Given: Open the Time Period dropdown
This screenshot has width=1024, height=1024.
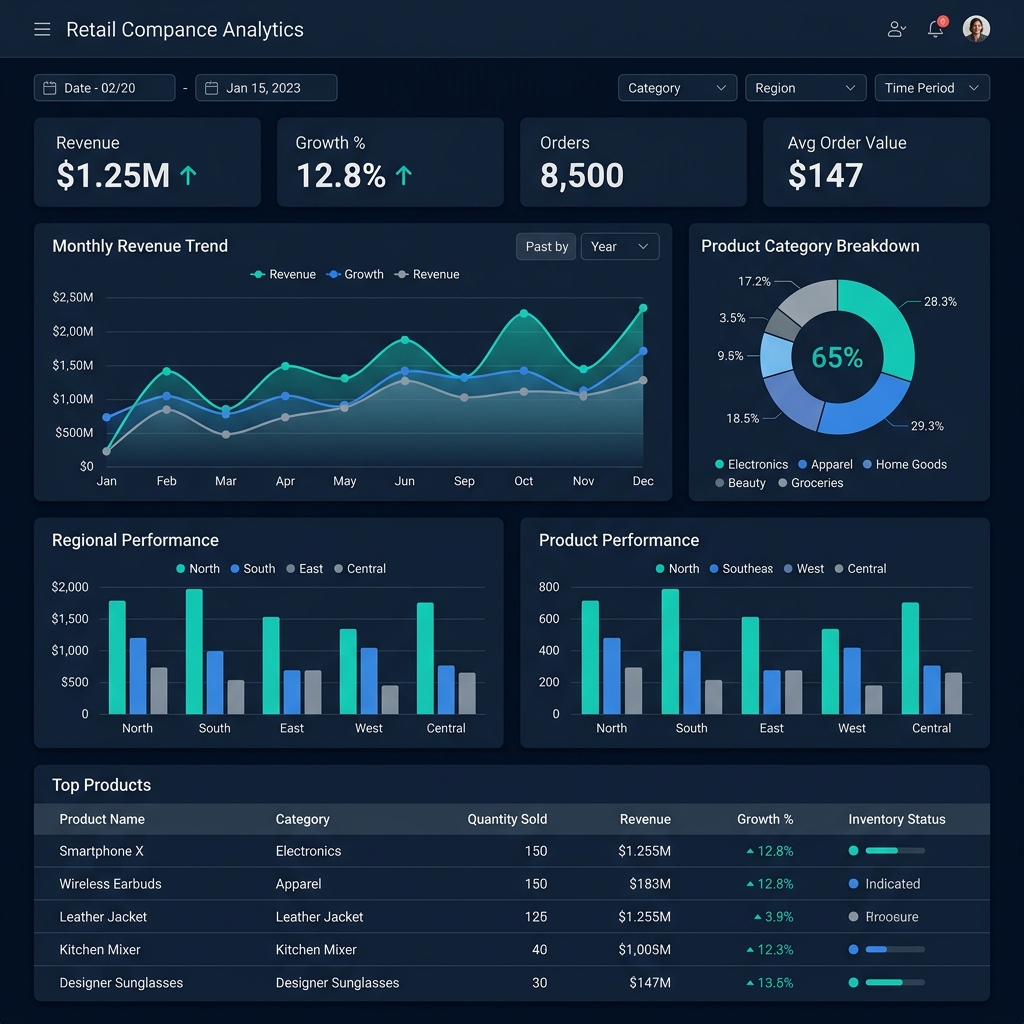Looking at the screenshot, I should tap(932, 88).
